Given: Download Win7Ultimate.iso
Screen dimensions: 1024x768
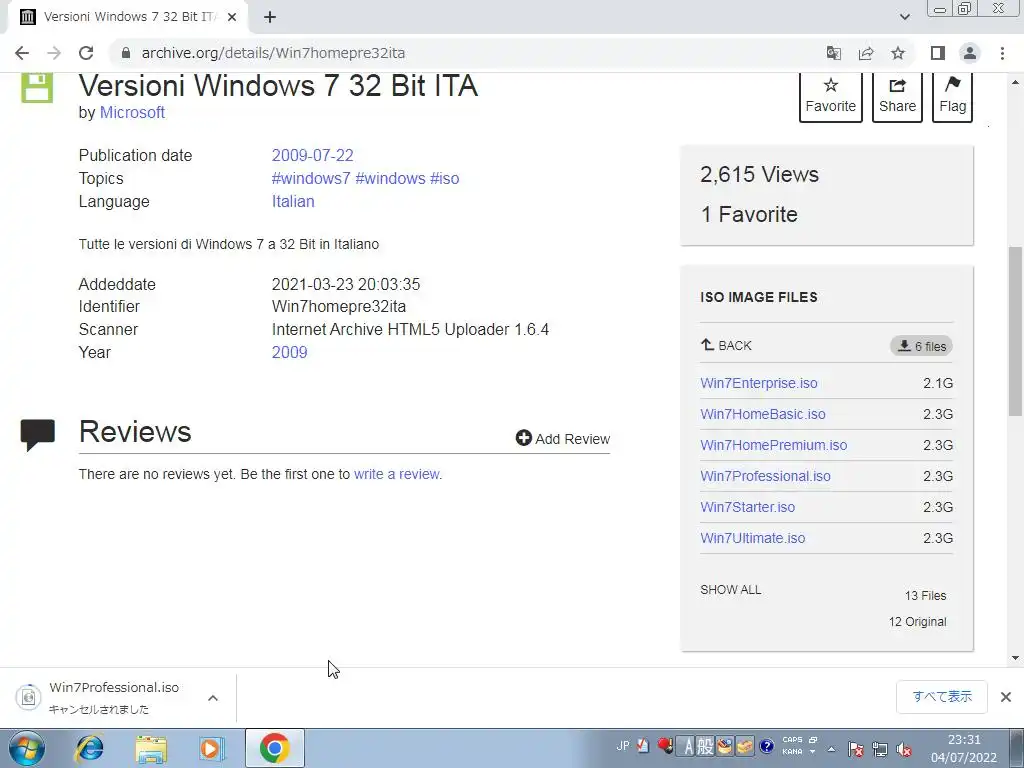Looking at the screenshot, I should pyautogui.click(x=753, y=538).
